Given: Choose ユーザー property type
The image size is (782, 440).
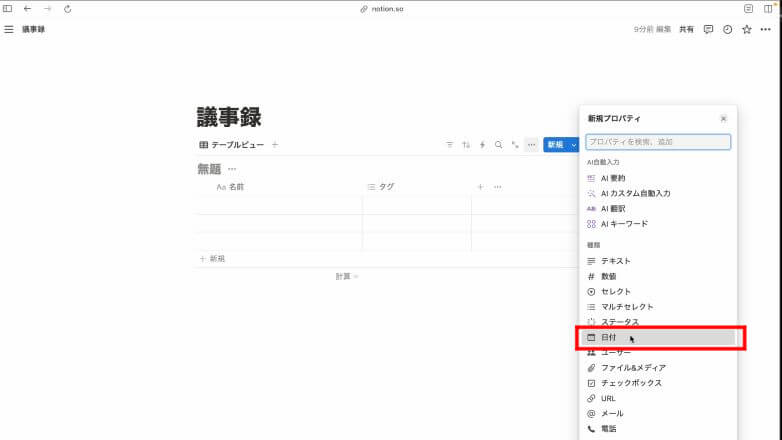Looking at the screenshot, I should pyautogui.click(x=658, y=353).
